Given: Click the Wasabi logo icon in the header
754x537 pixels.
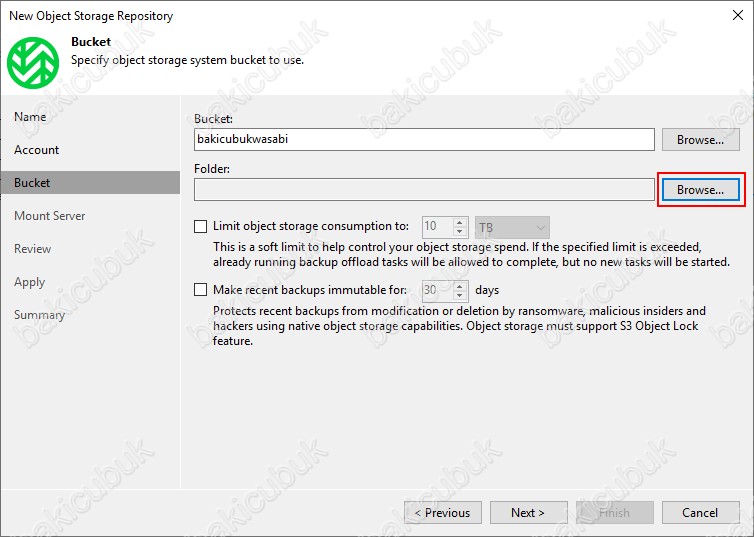Looking at the screenshot, I should tap(33, 63).
